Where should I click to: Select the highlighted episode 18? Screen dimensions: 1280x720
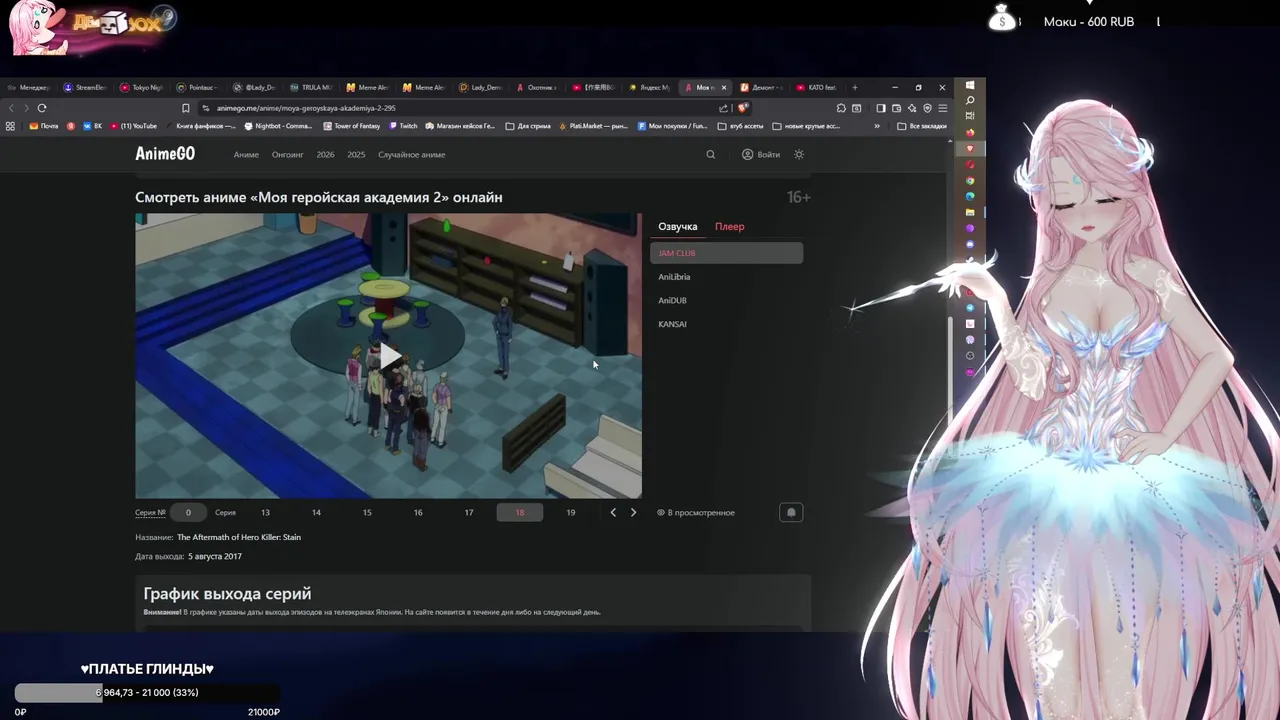pos(520,512)
